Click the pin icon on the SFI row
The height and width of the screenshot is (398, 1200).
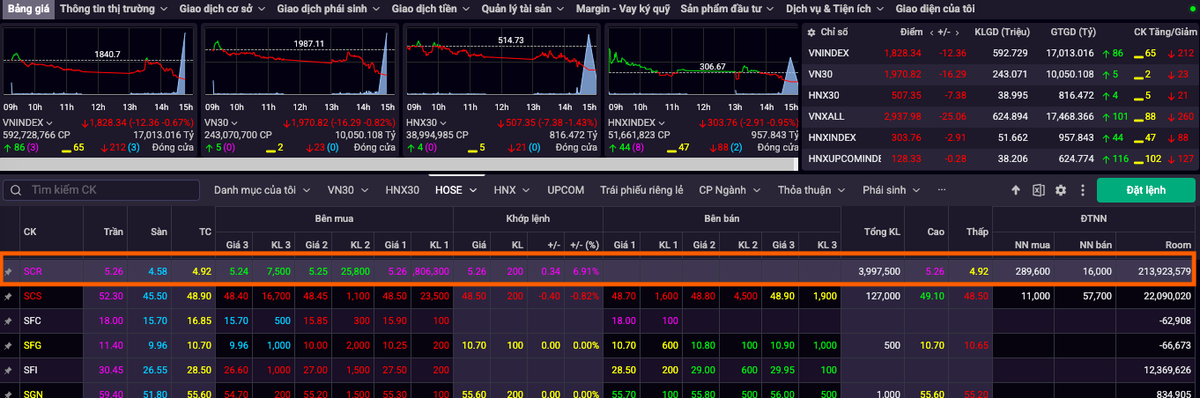tap(9, 370)
